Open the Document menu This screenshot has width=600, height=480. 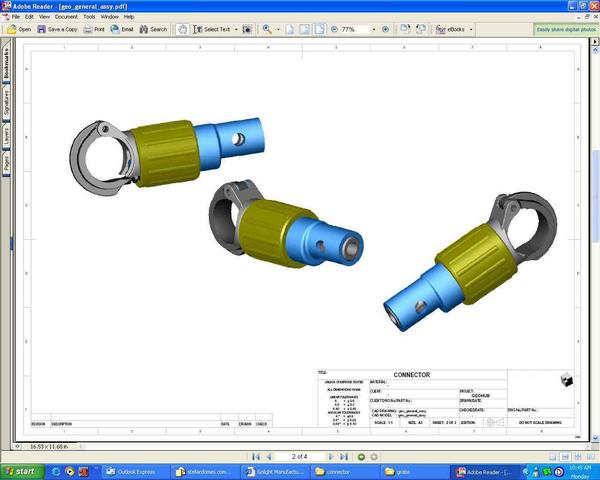pyautogui.click(x=66, y=17)
